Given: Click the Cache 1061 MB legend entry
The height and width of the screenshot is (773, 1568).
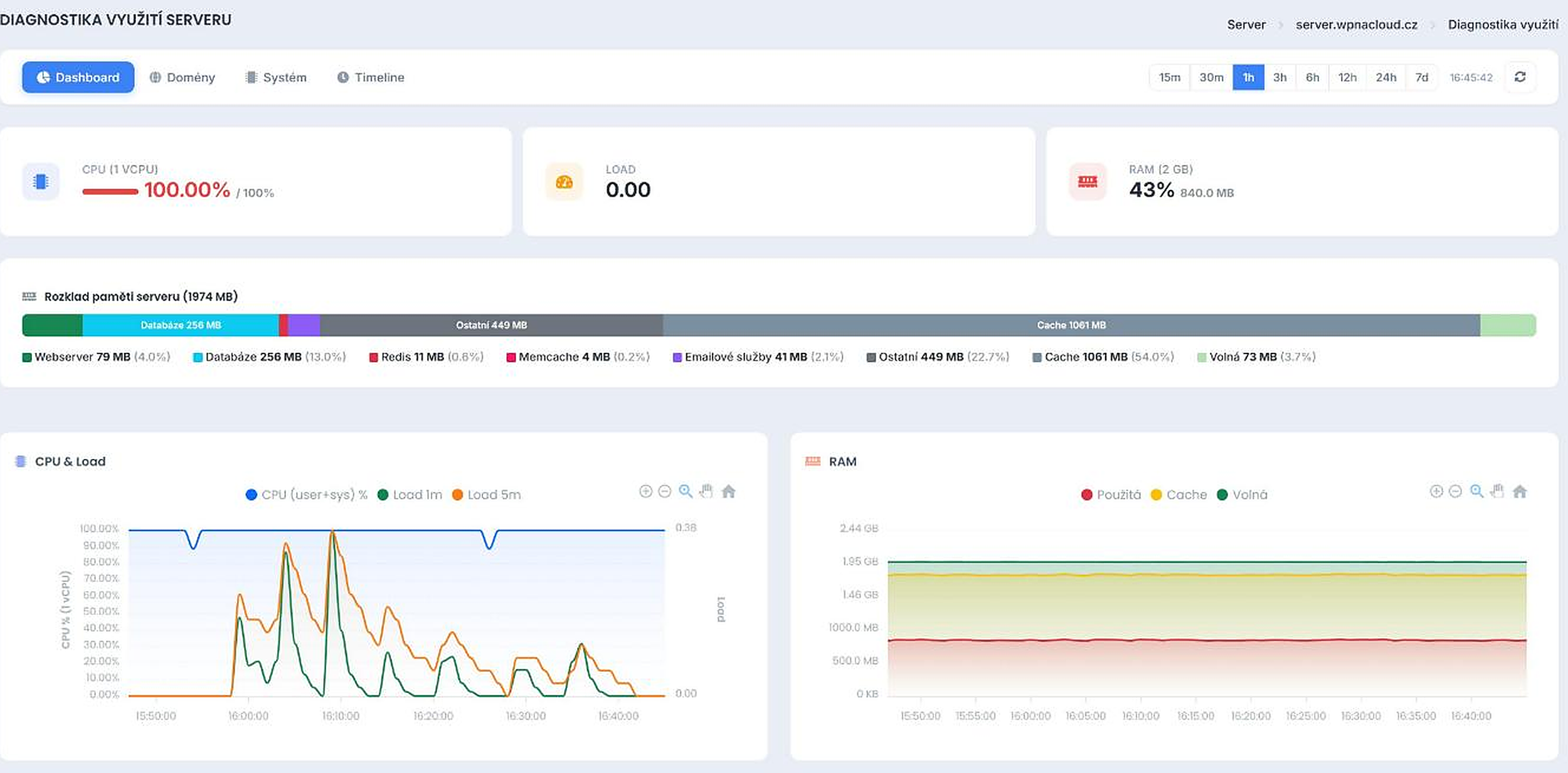Looking at the screenshot, I should tap(1104, 357).
